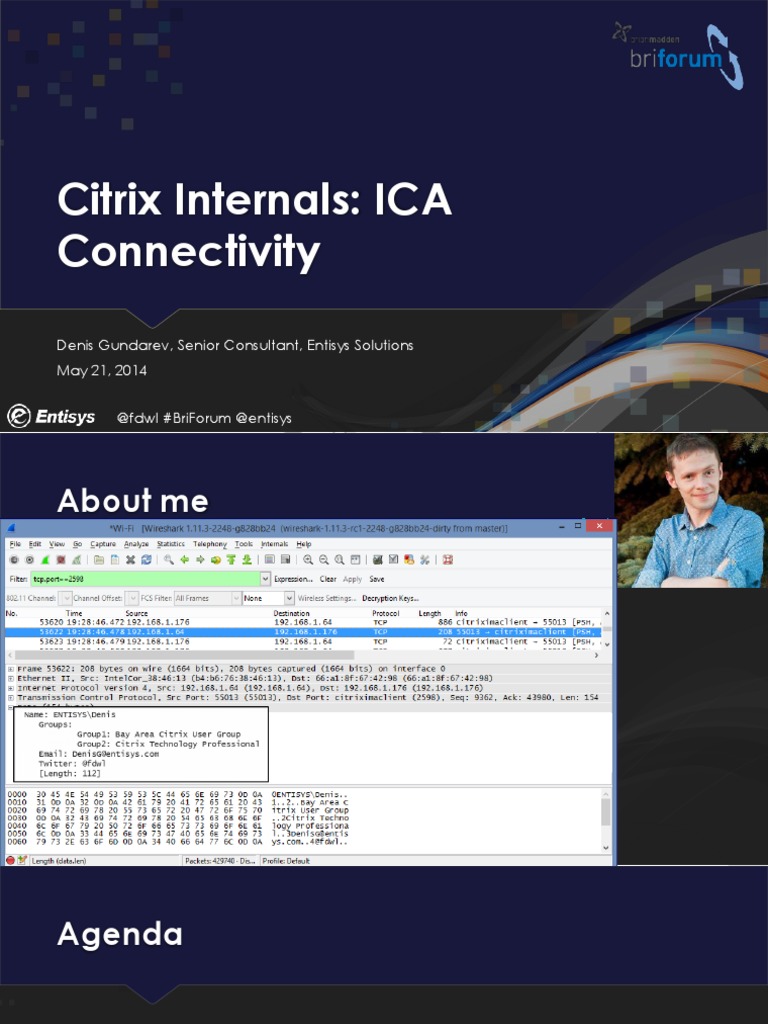This screenshot has width=768, height=1024.
Task: Select packet row 53623
Action: 304,642
